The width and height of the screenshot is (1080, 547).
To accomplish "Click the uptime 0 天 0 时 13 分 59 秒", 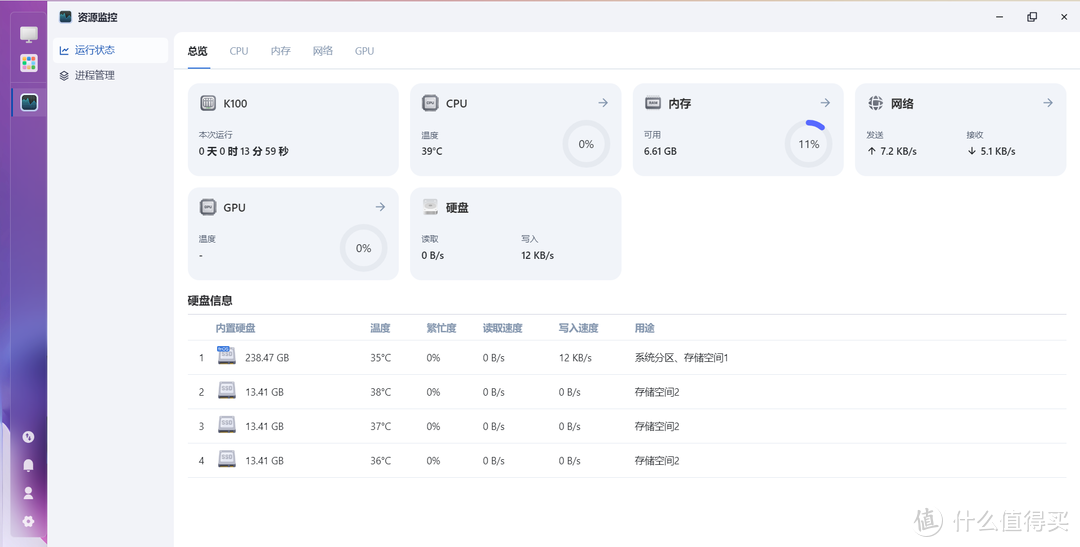I will [244, 151].
